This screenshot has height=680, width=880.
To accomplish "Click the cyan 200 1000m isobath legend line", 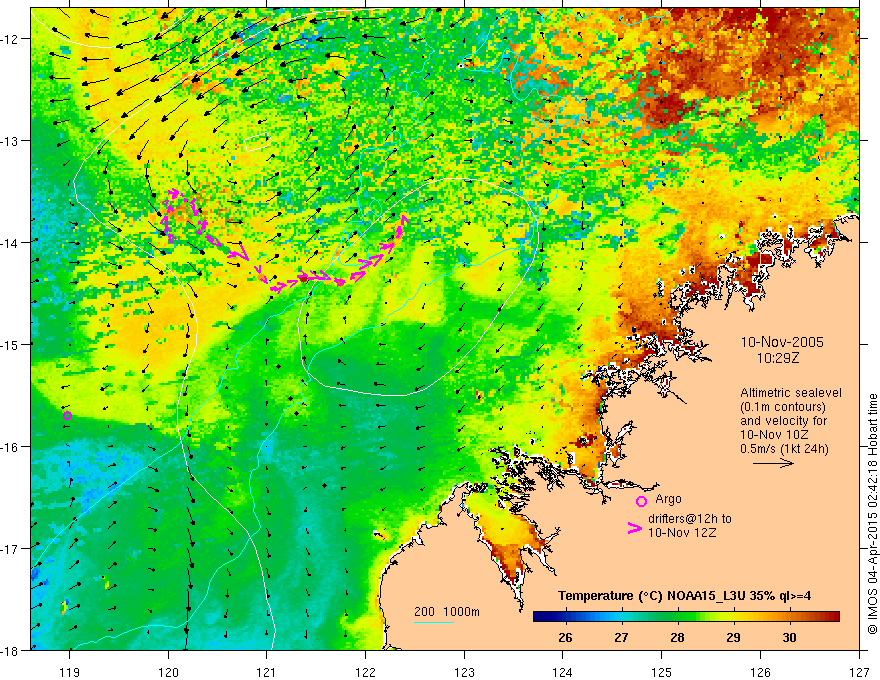I will (434, 622).
